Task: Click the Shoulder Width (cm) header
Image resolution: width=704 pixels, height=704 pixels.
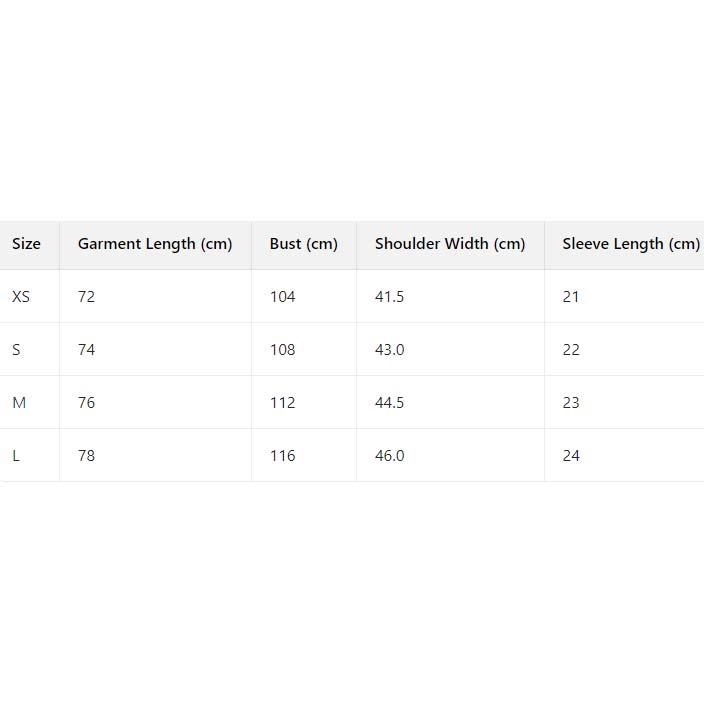Action: click(450, 244)
